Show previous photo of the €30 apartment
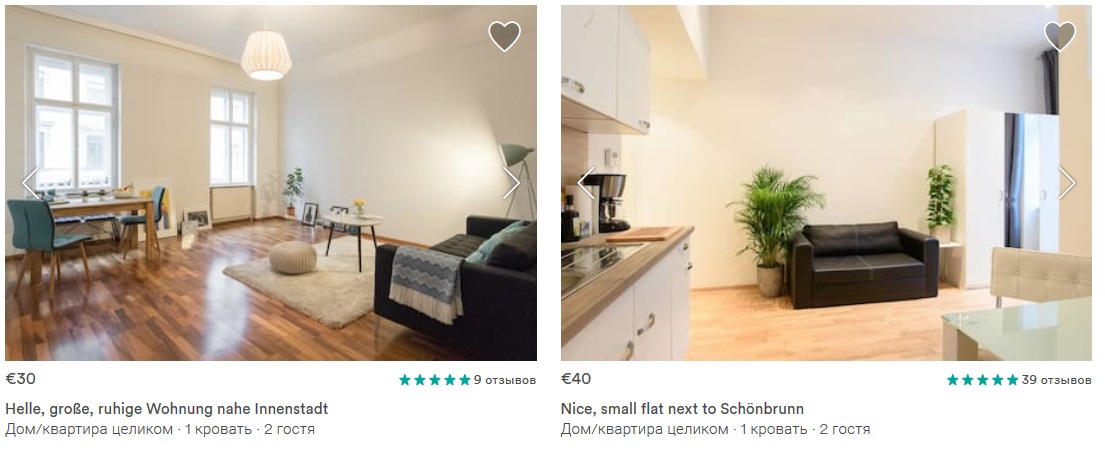 (30, 182)
